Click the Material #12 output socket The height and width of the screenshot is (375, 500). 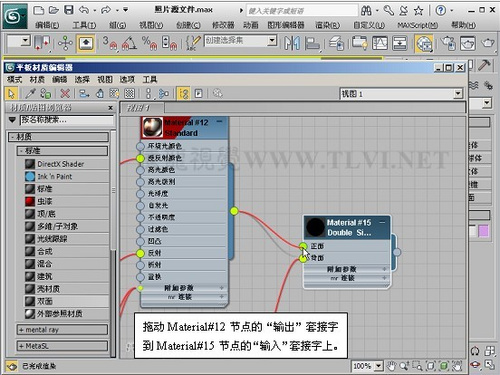[x=234, y=211]
